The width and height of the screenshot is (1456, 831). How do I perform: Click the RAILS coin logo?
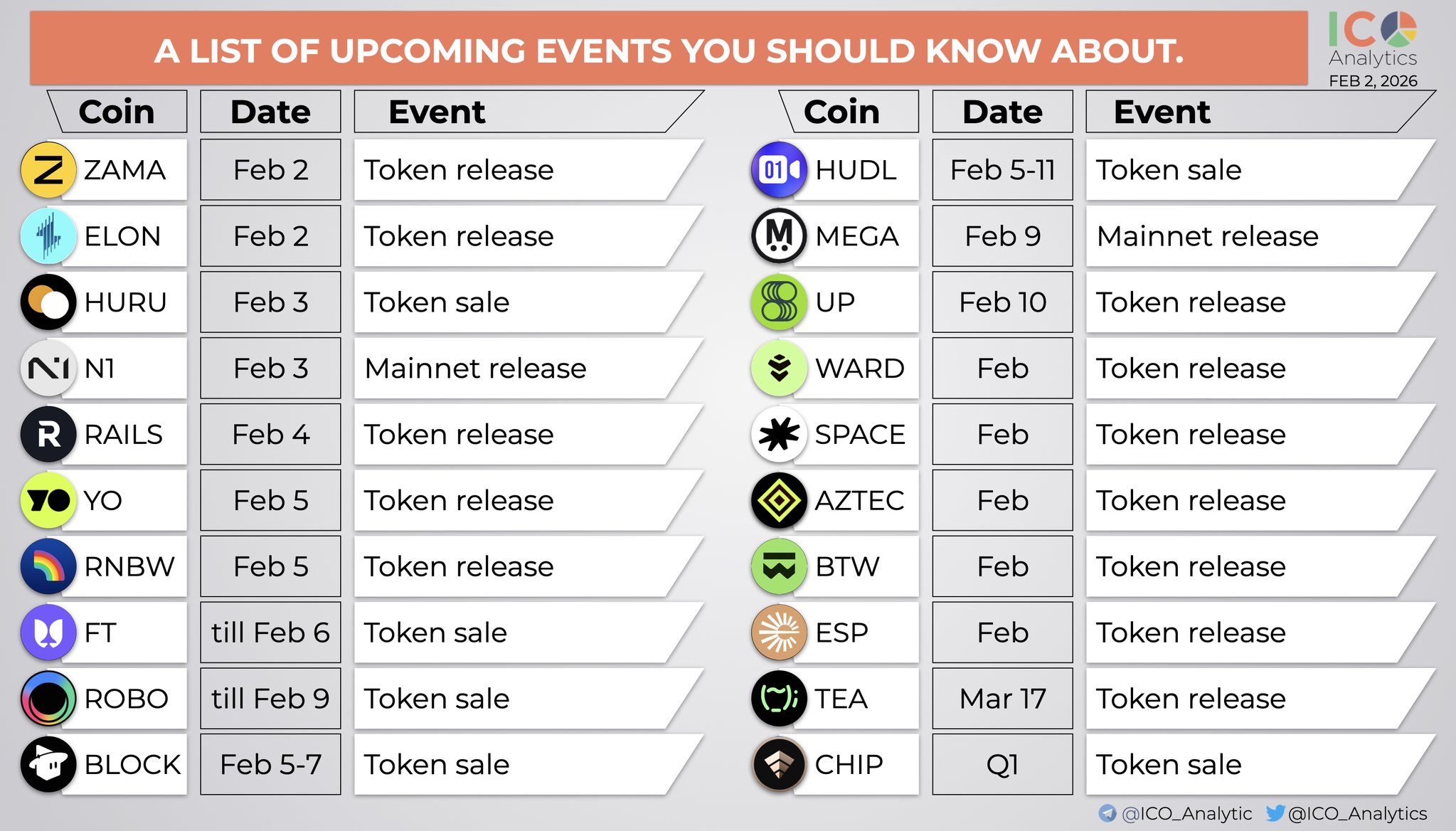click(48, 434)
